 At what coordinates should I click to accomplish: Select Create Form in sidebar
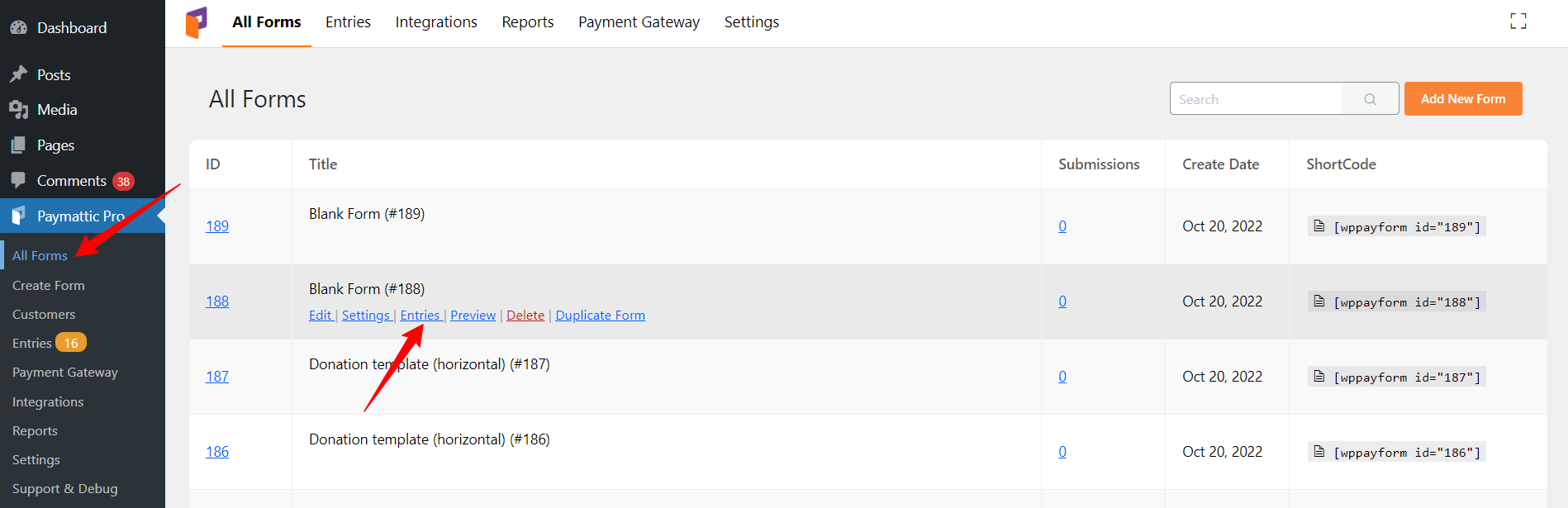(49, 286)
